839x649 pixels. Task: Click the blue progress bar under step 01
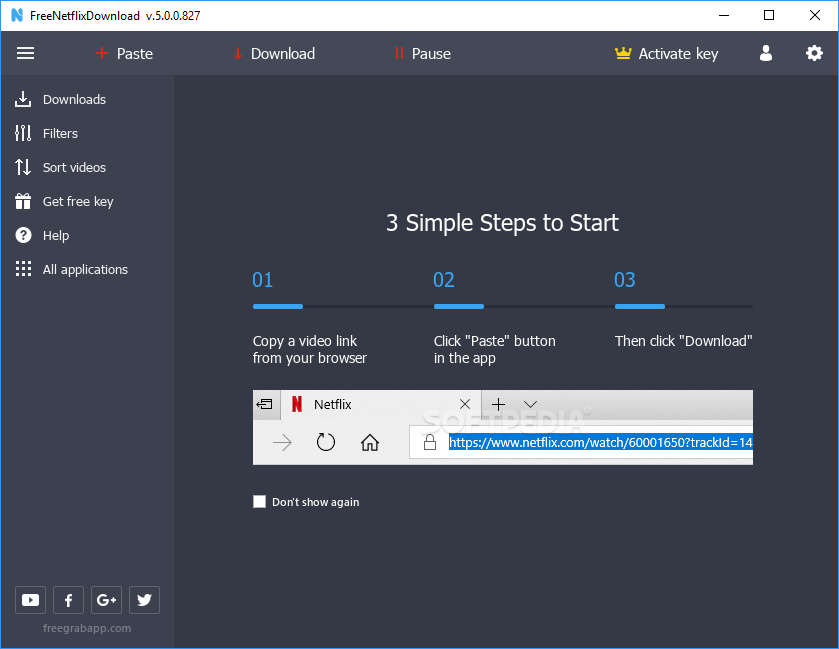[277, 306]
